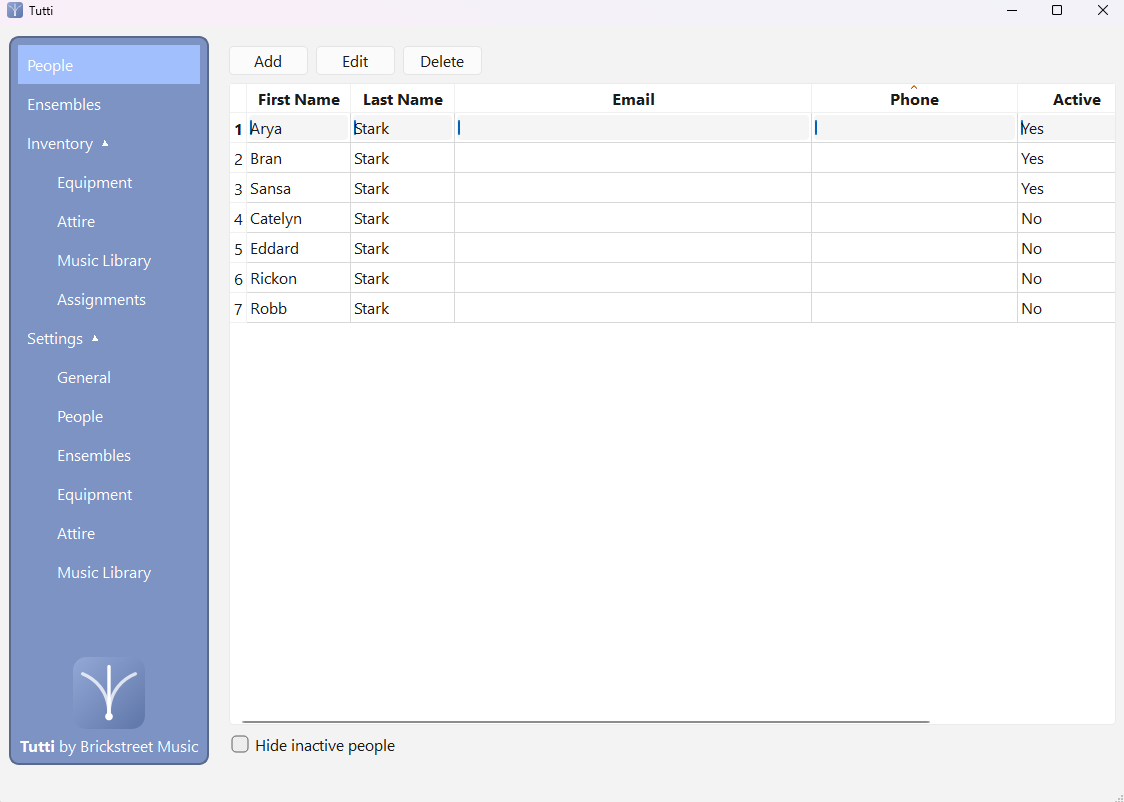Sort by the Phone column header
This screenshot has width=1124, height=802.
[x=914, y=99]
